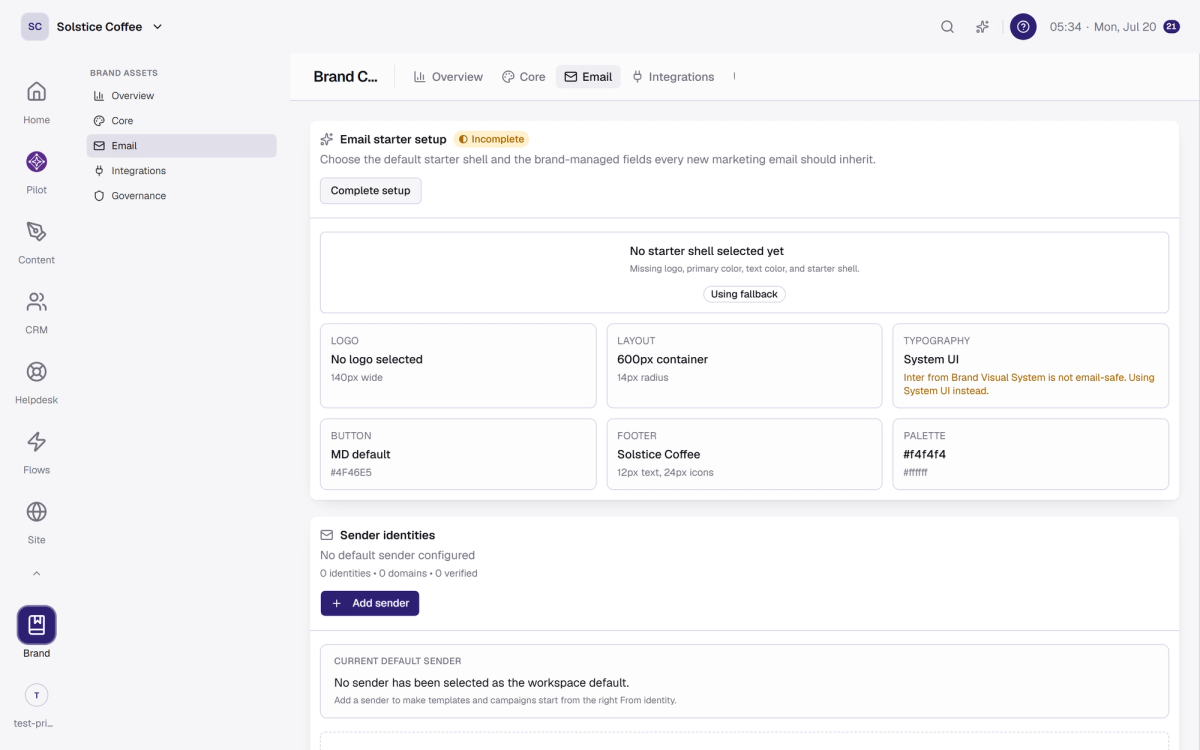Go to Content in the sidebar
Viewport: 1200px width, 750px height.
click(36, 242)
